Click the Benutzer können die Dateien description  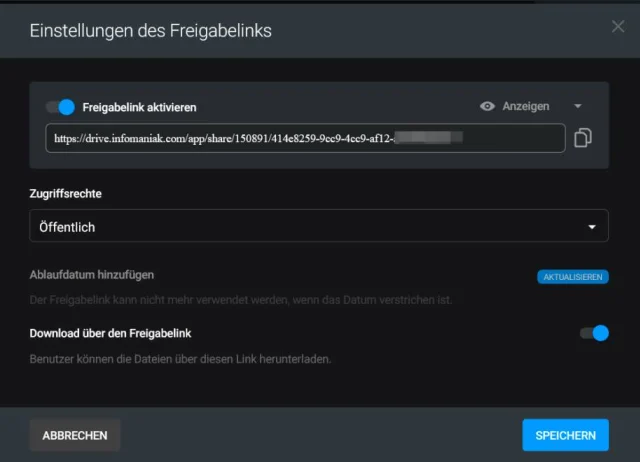pyautogui.click(x=180, y=359)
